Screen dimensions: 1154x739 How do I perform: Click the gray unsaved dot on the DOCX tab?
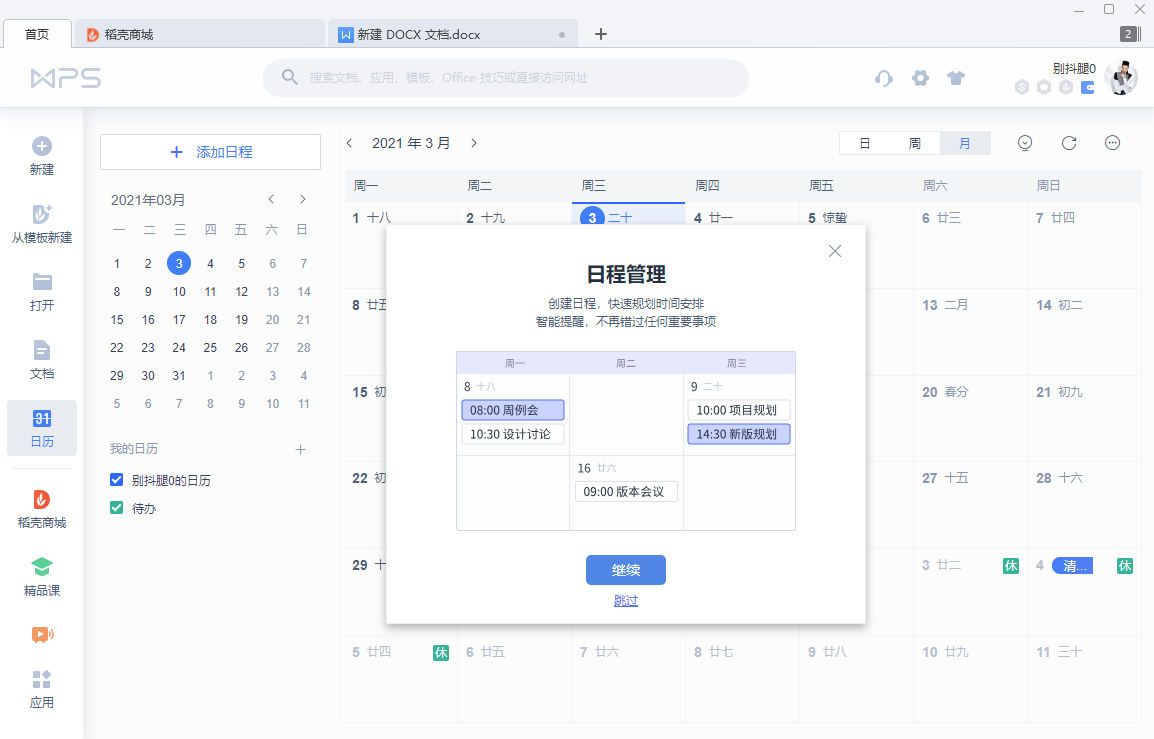pos(562,35)
